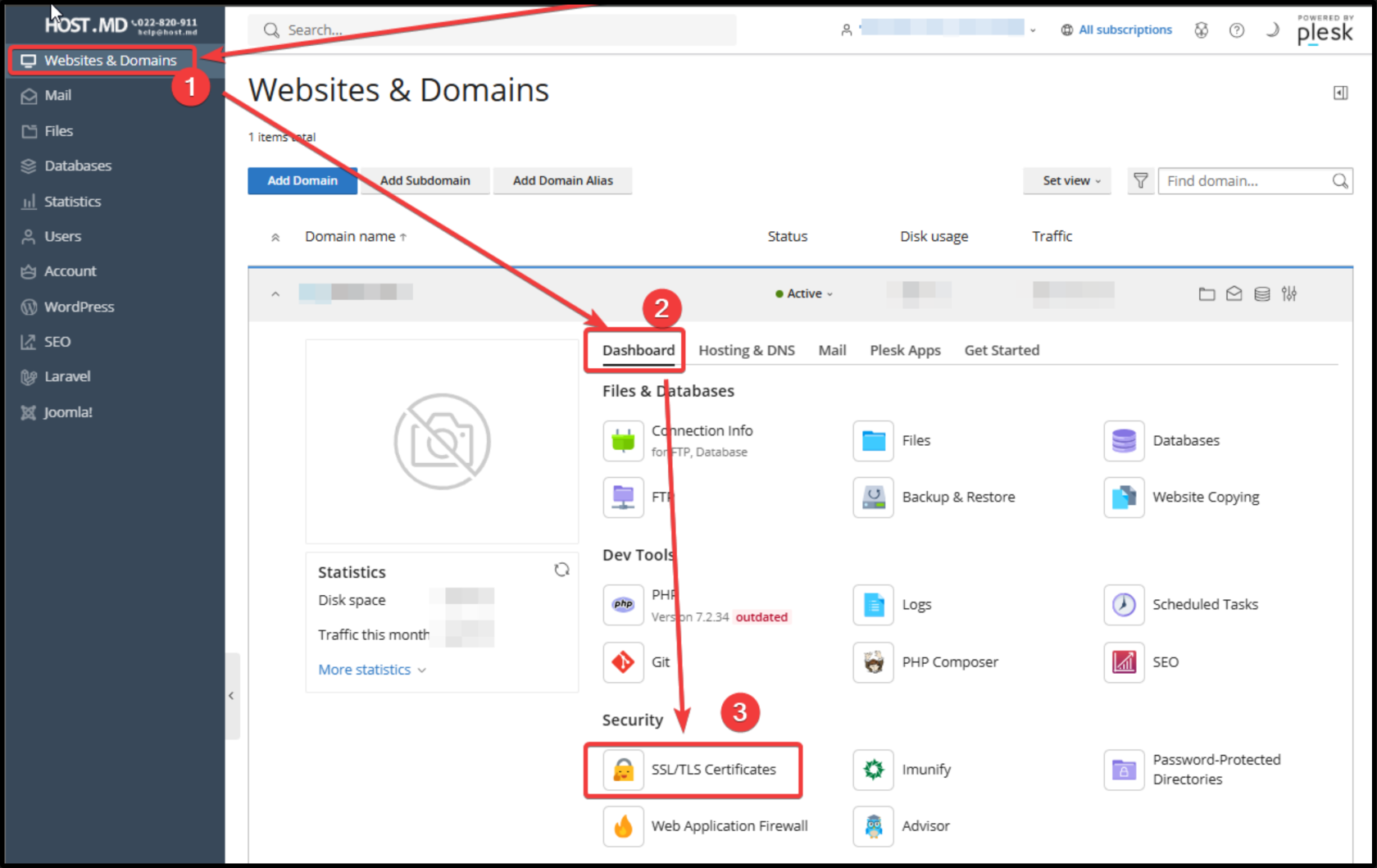Click the domain row sliders settings icon
Viewport: 1377px width, 868px height.
point(1289,293)
